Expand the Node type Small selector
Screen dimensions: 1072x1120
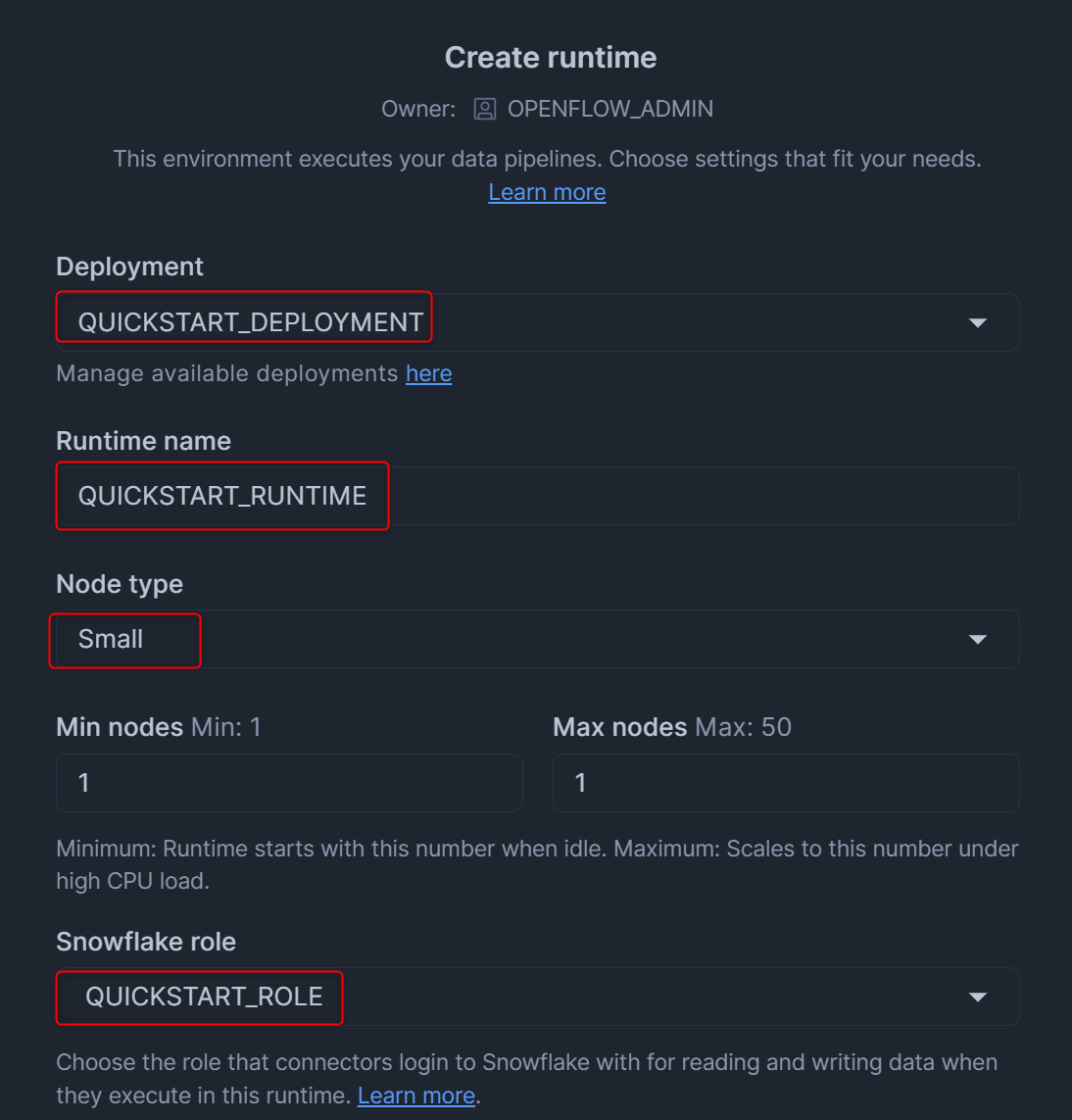click(x=537, y=639)
